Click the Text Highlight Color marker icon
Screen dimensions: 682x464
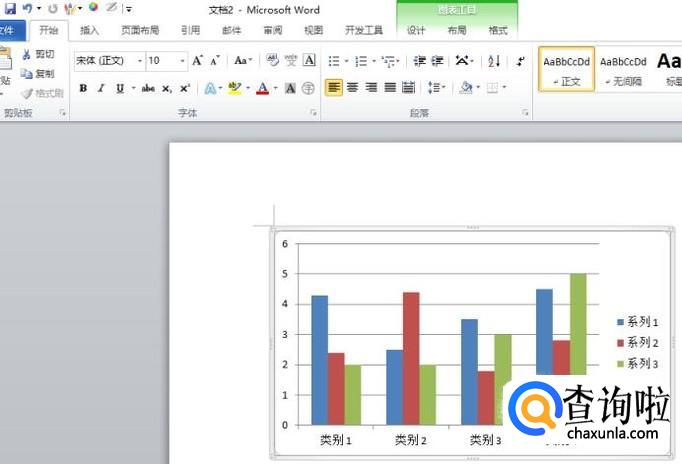click(234, 88)
